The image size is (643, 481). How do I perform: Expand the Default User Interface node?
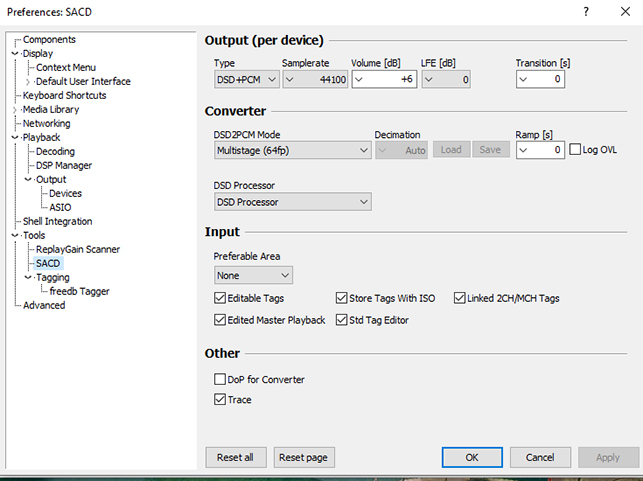pos(28,81)
